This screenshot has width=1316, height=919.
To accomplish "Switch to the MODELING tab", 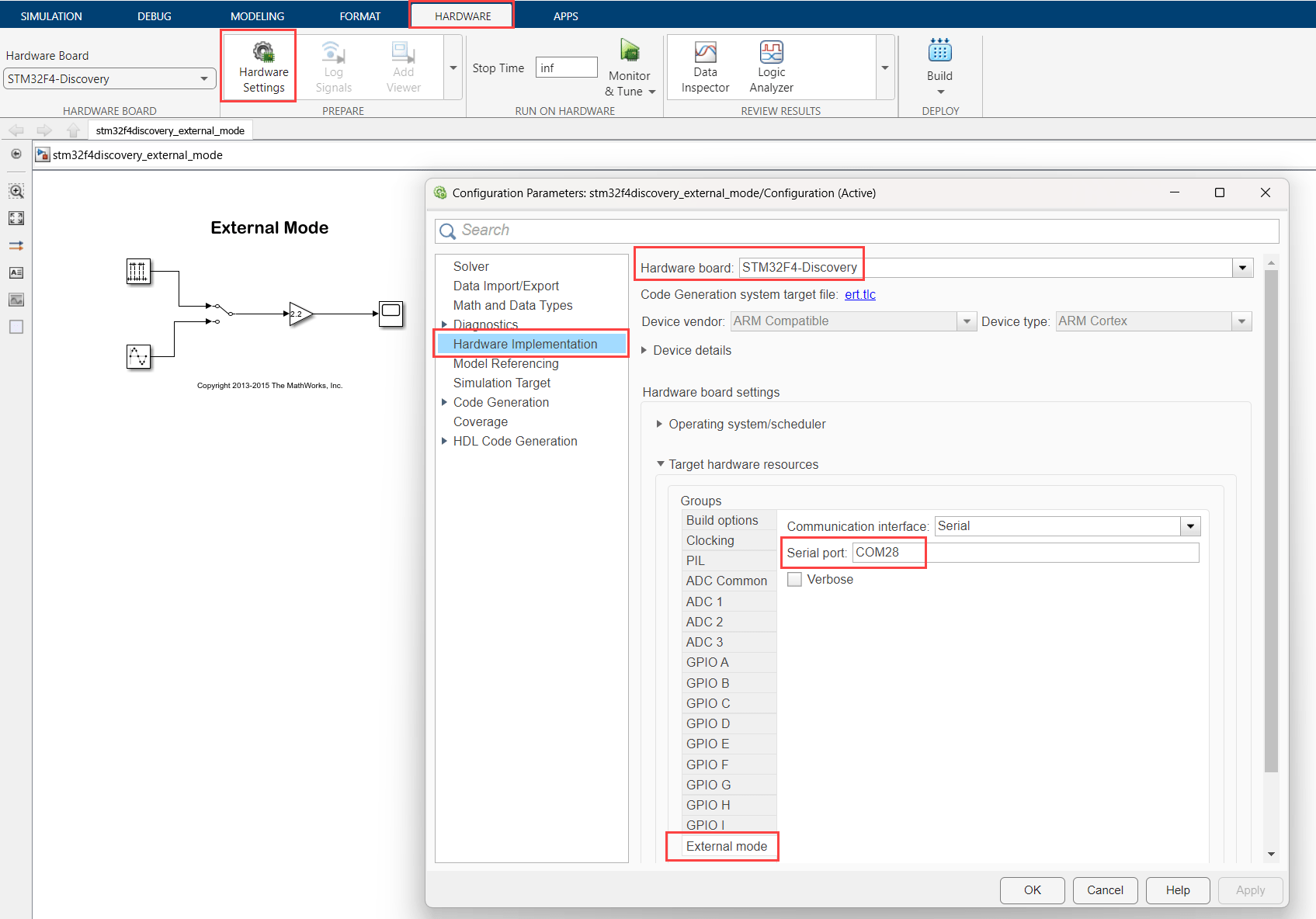I will click(257, 16).
